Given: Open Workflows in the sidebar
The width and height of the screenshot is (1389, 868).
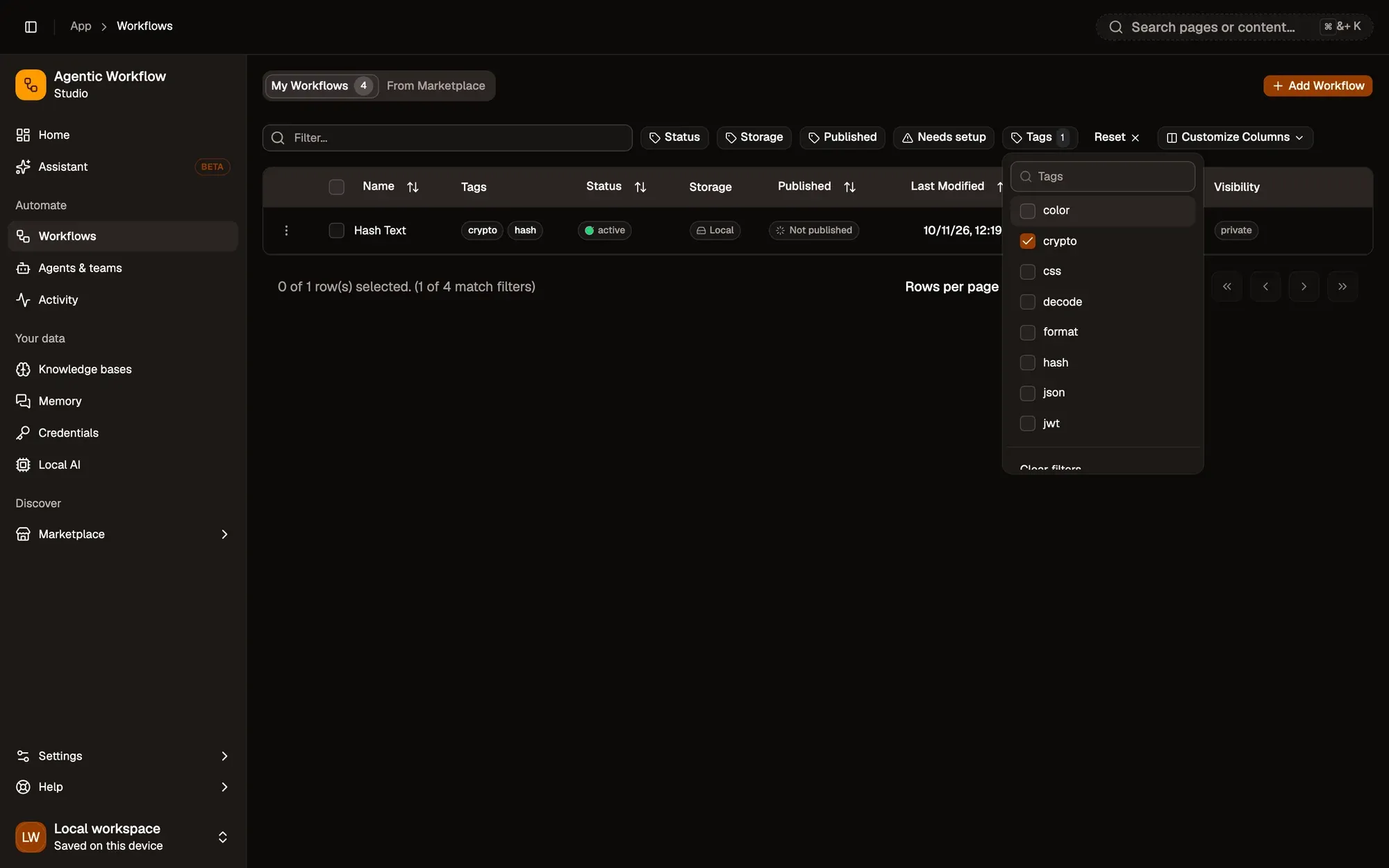Looking at the screenshot, I should click(x=122, y=236).
